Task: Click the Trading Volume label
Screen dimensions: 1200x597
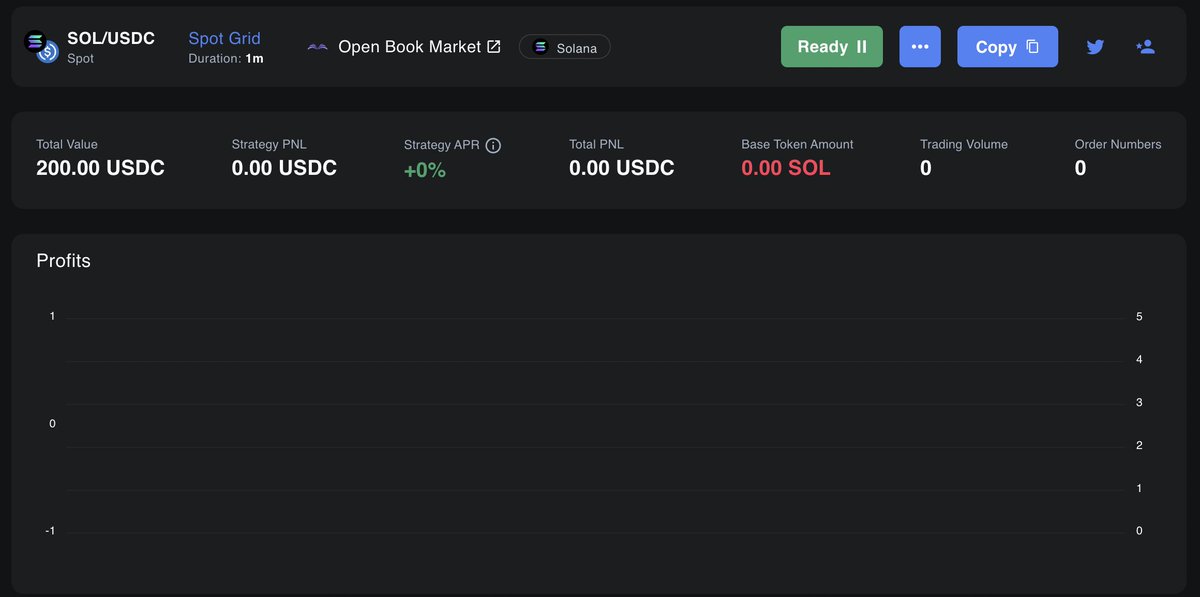Action: coord(964,144)
